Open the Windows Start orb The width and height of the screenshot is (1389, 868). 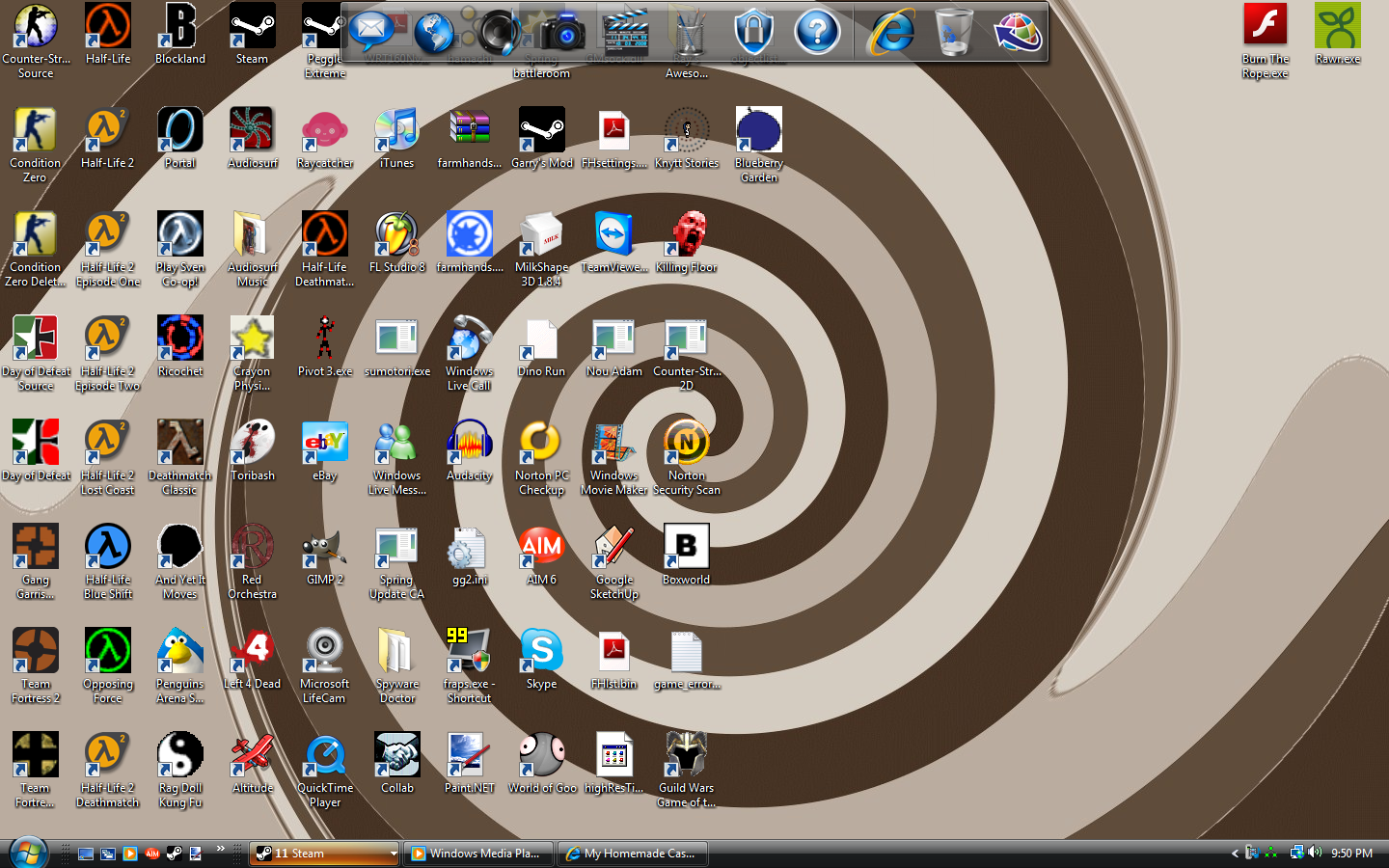point(28,853)
